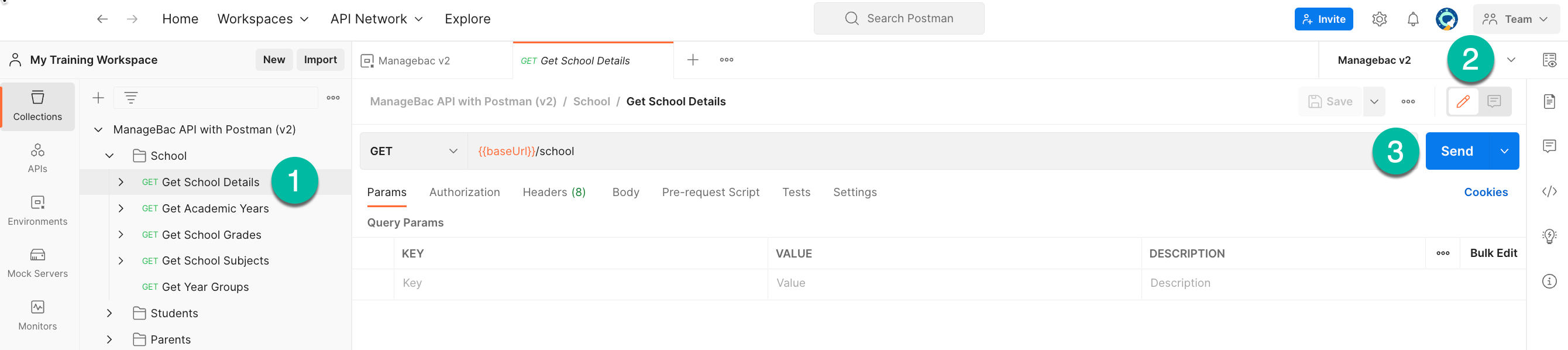Collapse the ManageBac API collection
Viewport: 1568px width, 350px height.
[98, 130]
